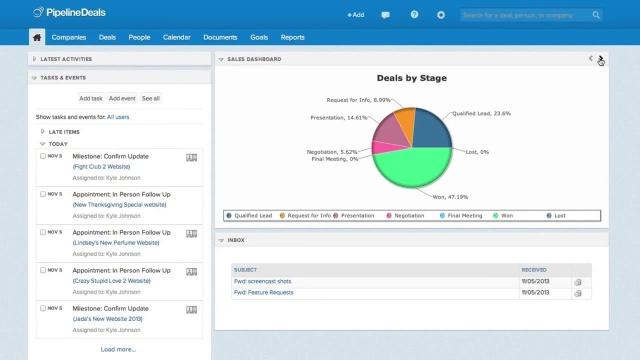
Task: Open the help question mark icon
Action: coord(414,15)
